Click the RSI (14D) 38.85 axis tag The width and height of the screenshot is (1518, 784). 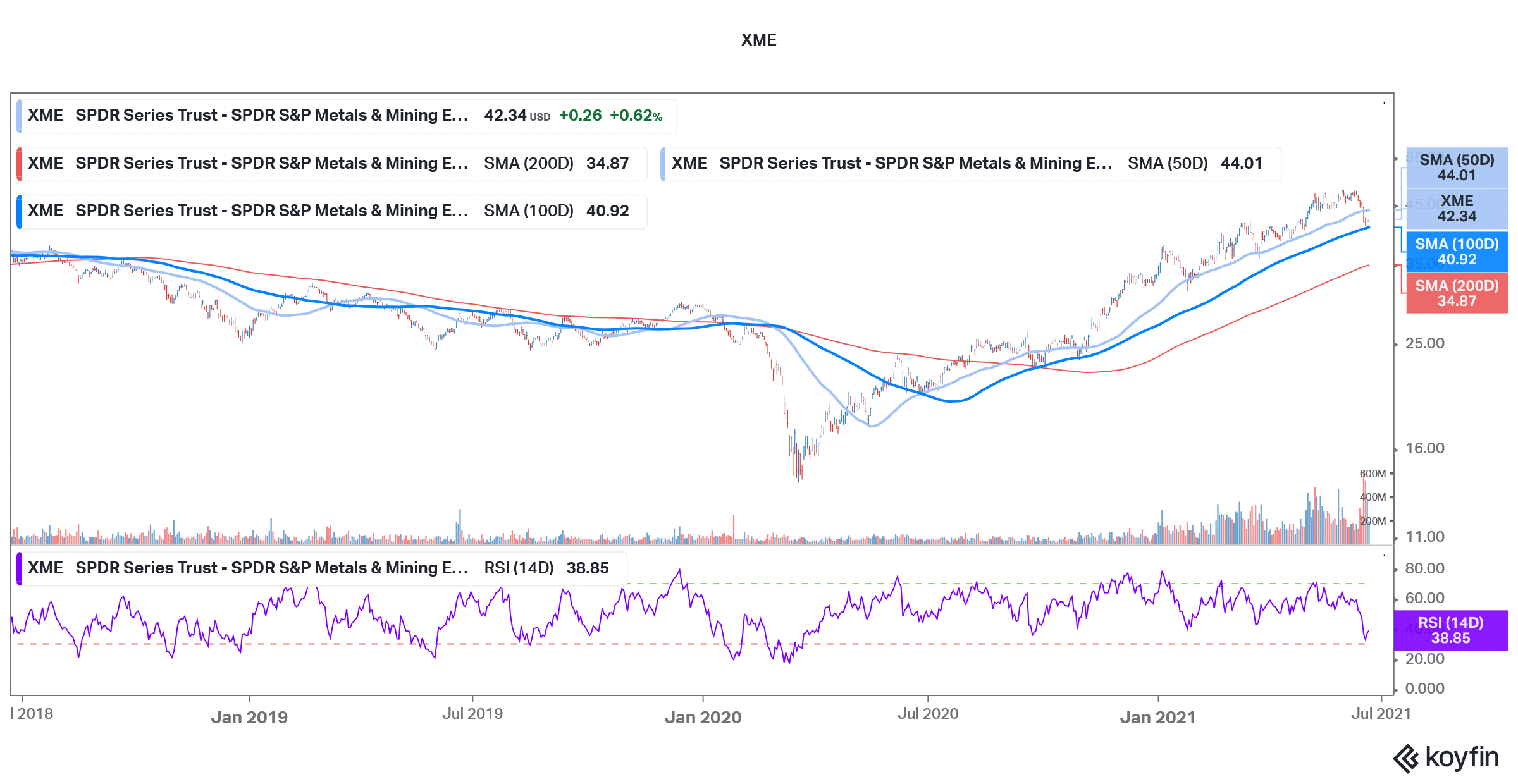(x=1450, y=630)
